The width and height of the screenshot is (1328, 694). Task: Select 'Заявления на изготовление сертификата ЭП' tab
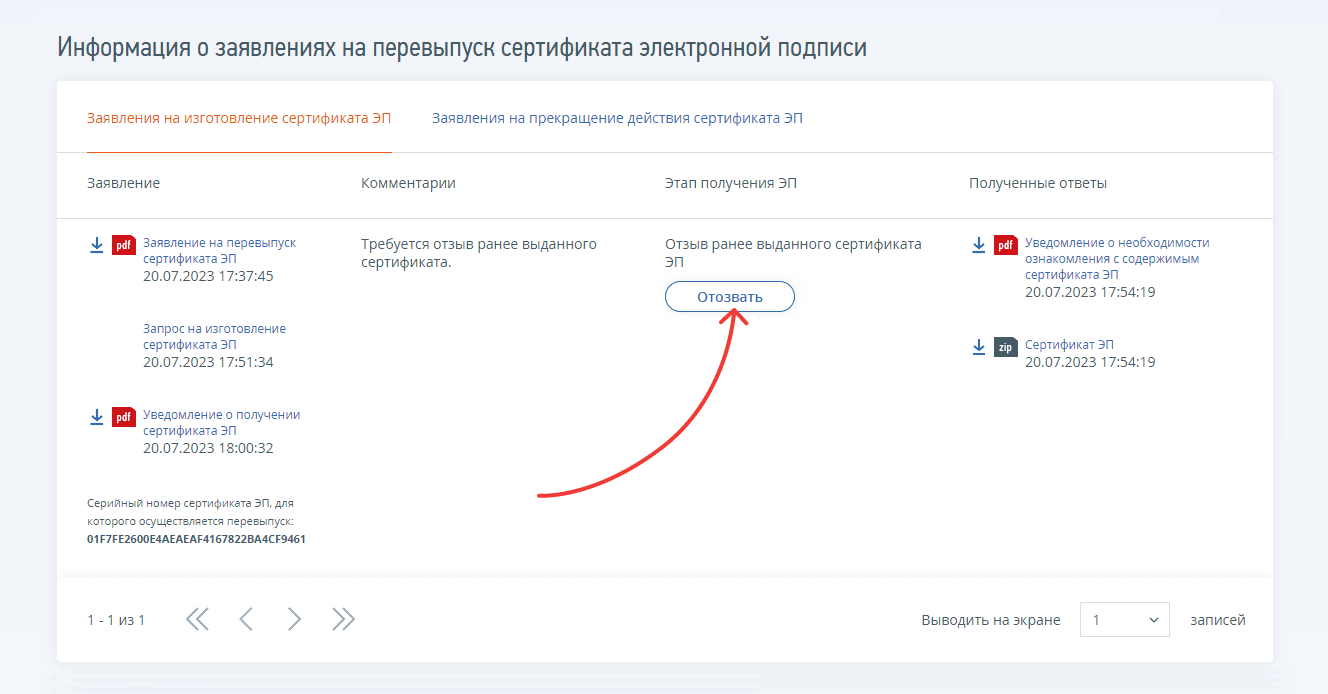pos(239,118)
